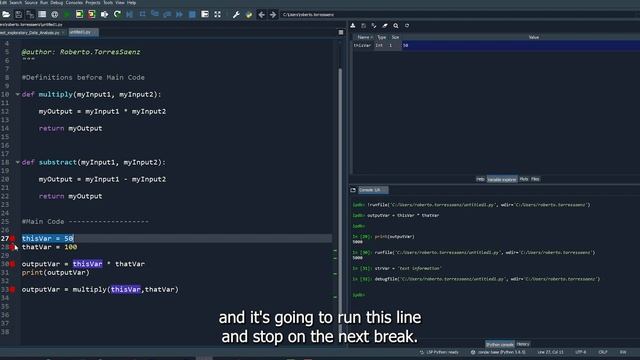Switch to the Help pane tab
Viewport: 640px width, 360px height.
pos(480,179)
